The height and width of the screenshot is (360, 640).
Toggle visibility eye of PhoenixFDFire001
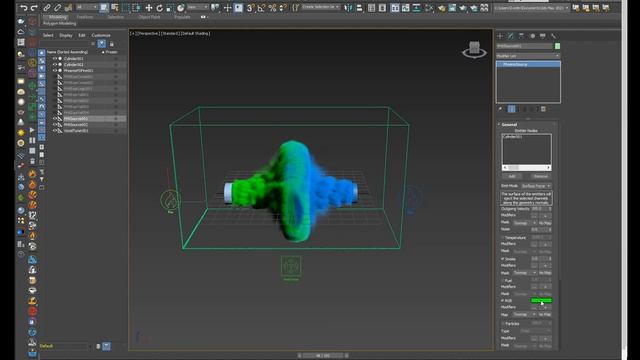54,71
